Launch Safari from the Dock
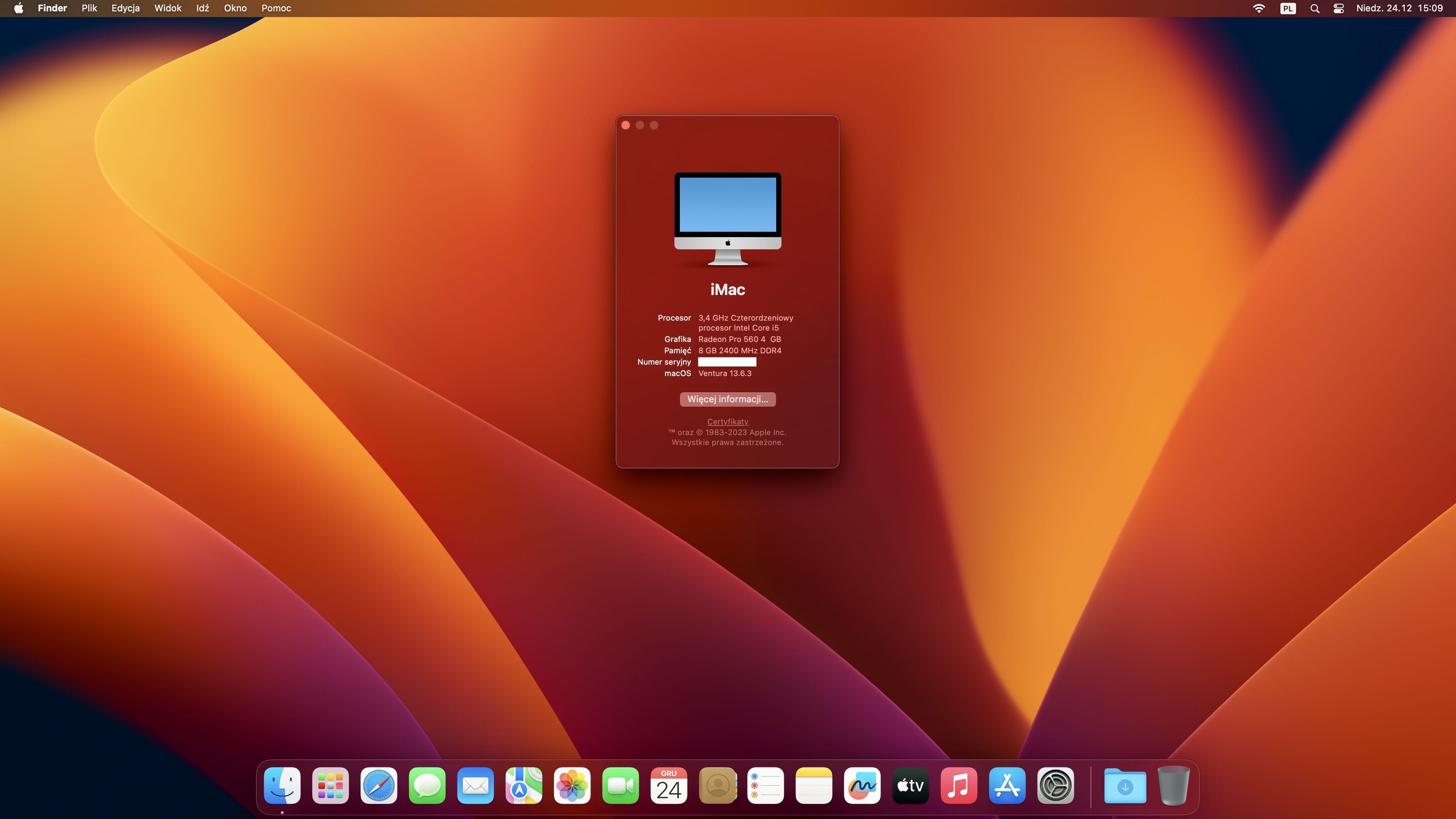Viewport: 1456px width, 819px height. pyautogui.click(x=379, y=785)
